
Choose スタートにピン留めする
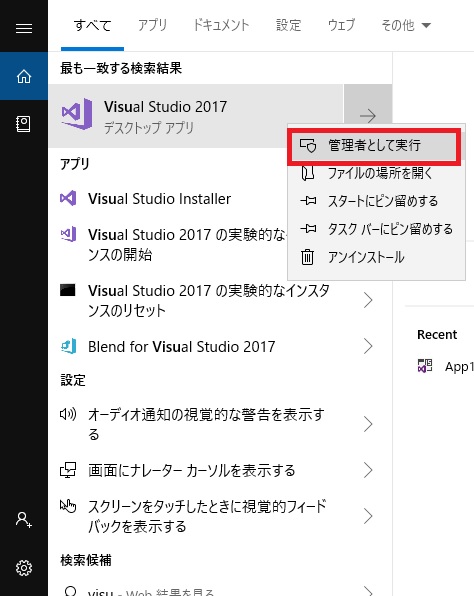[x=376, y=201]
